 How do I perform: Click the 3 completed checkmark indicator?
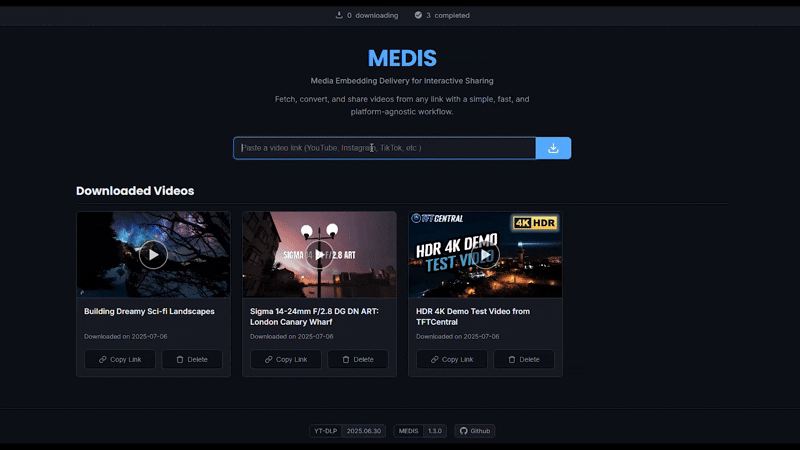pyautogui.click(x=442, y=15)
